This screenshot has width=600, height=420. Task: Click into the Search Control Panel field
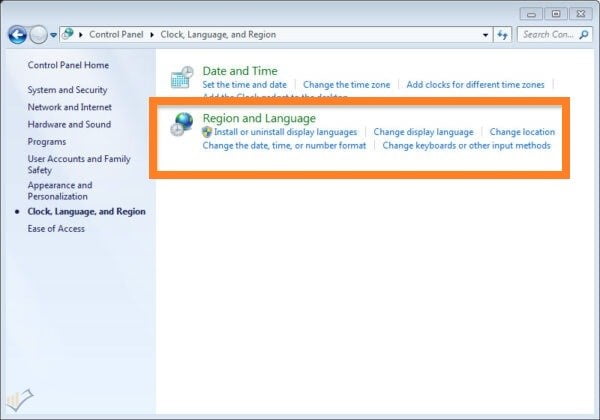tap(548, 34)
